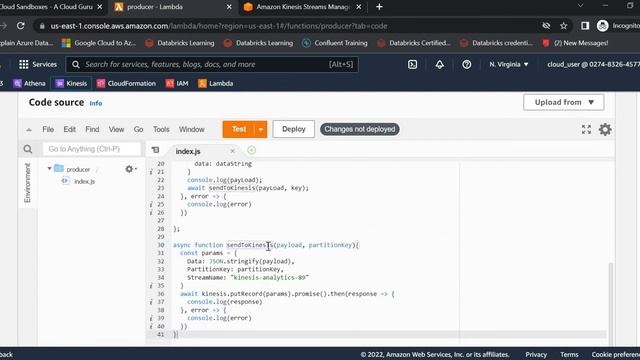Collapse the menu bar up arrow

pos(29,130)
